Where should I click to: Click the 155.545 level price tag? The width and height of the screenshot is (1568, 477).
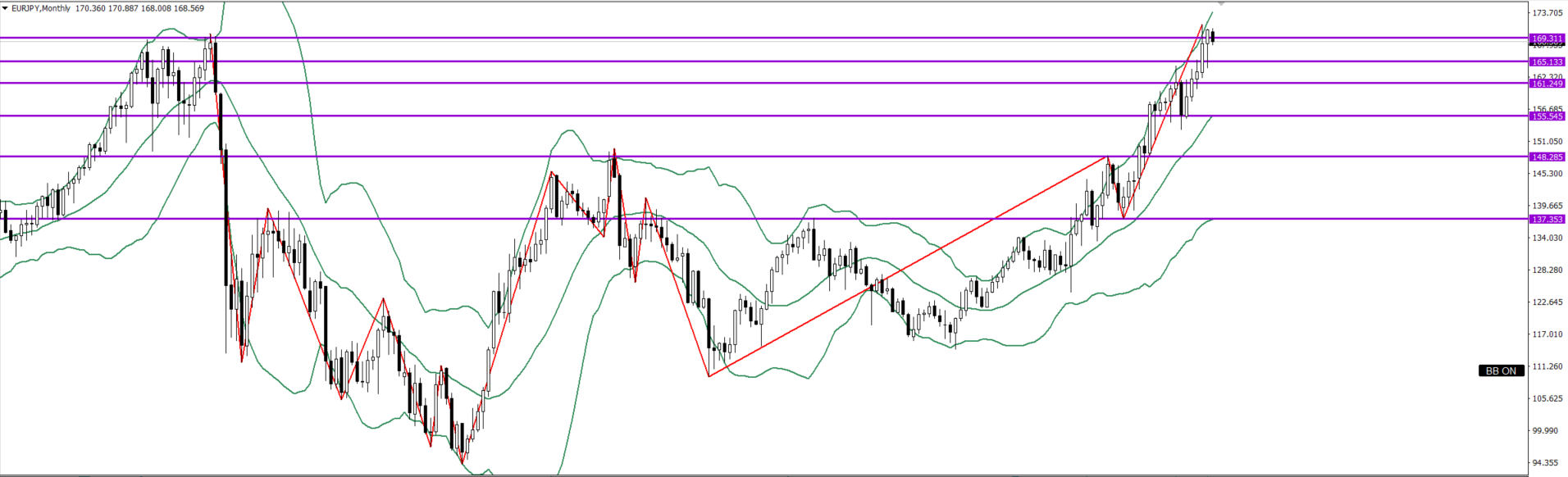point(1547,116)
